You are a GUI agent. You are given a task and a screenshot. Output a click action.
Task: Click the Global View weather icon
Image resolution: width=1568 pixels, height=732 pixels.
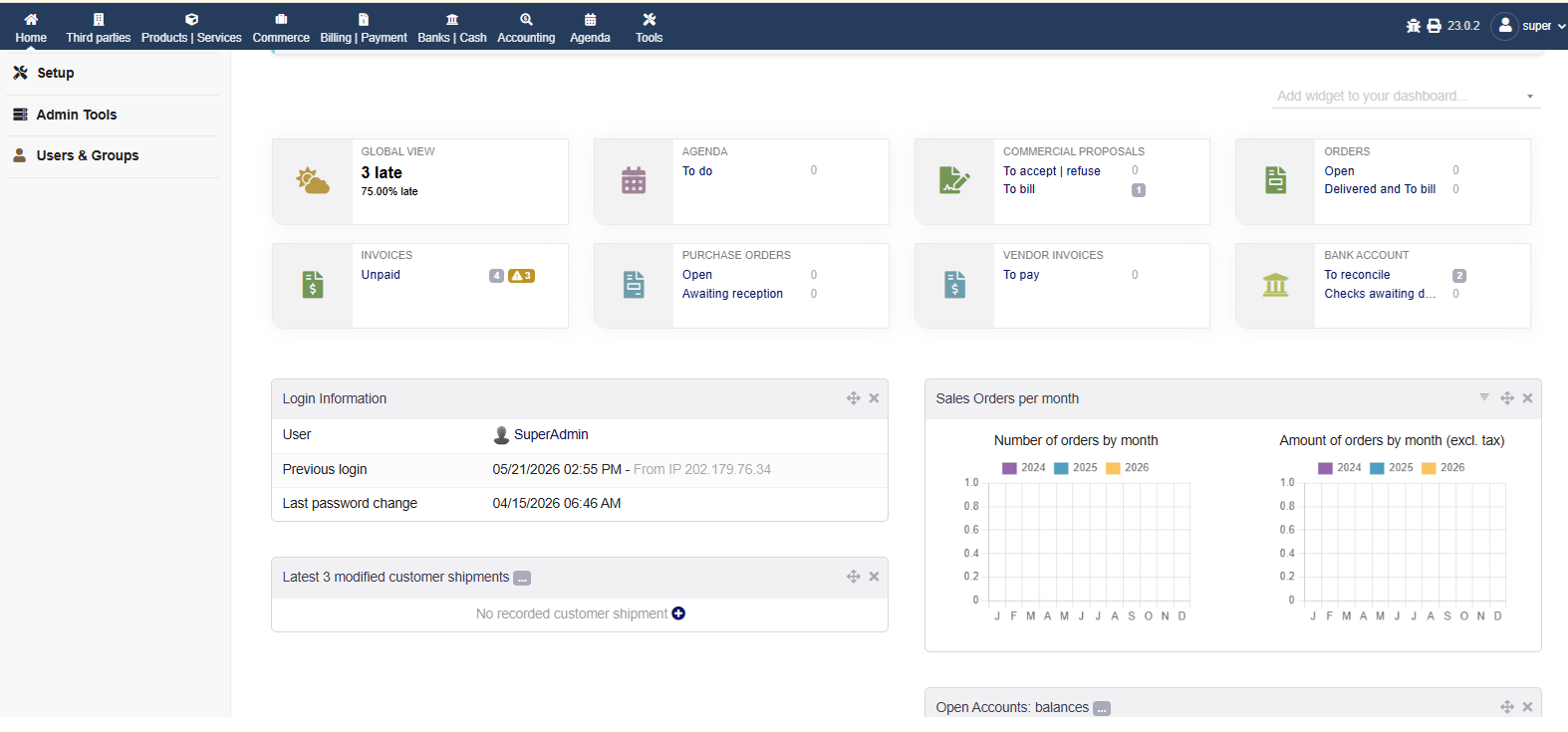click(x=313, y=181)
